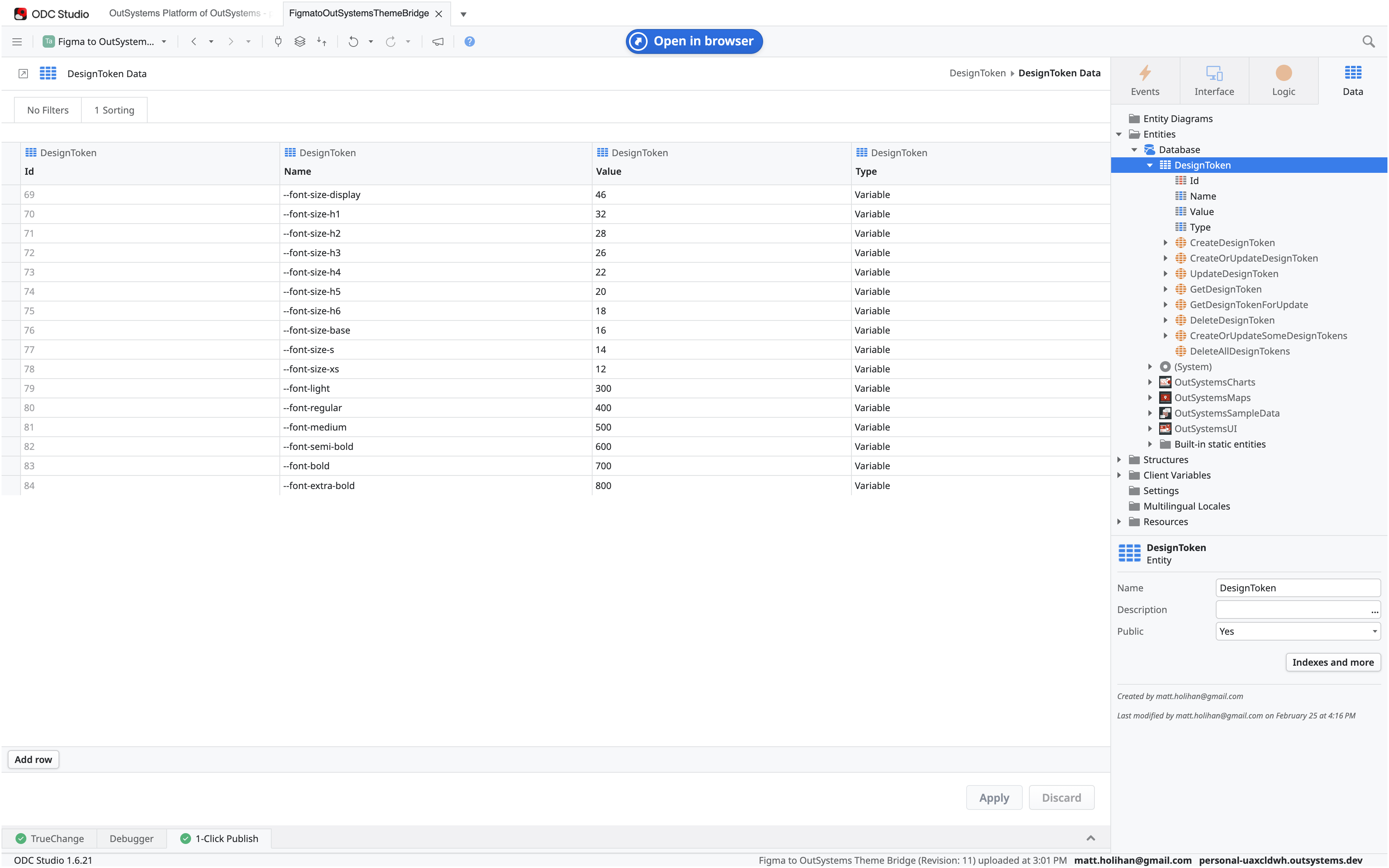Toggle the Debugger tab at bottom

pos(131,838)
